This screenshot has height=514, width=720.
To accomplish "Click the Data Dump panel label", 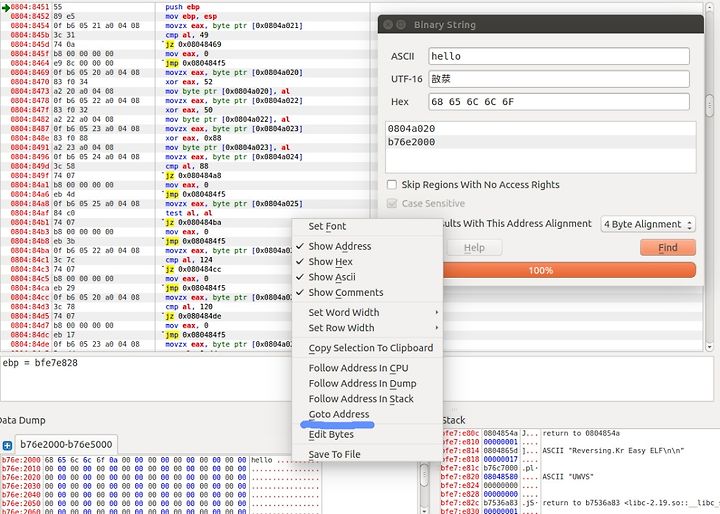I will click(x=22, y=420).
